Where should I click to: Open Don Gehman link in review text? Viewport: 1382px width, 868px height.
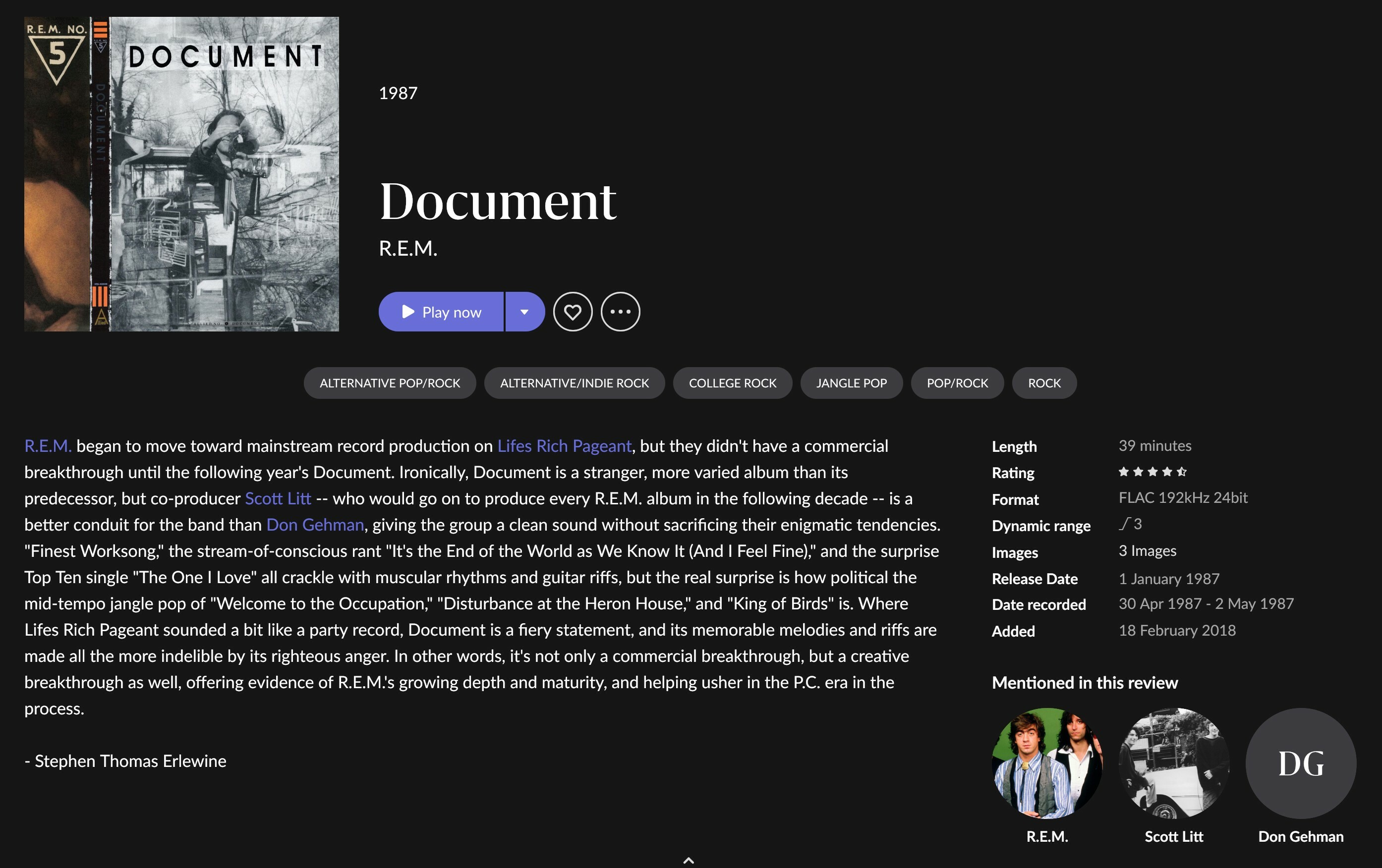click(315, 524)
